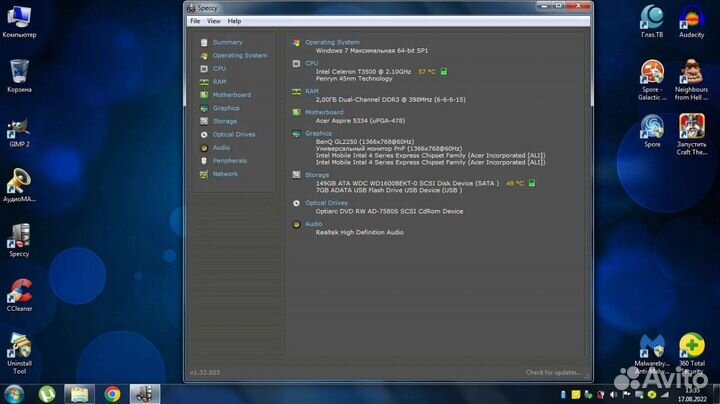Click the Storage heading in summary panel
Image resolution: width=720 pixels, height=404 pixels.
tap(317, 175)
